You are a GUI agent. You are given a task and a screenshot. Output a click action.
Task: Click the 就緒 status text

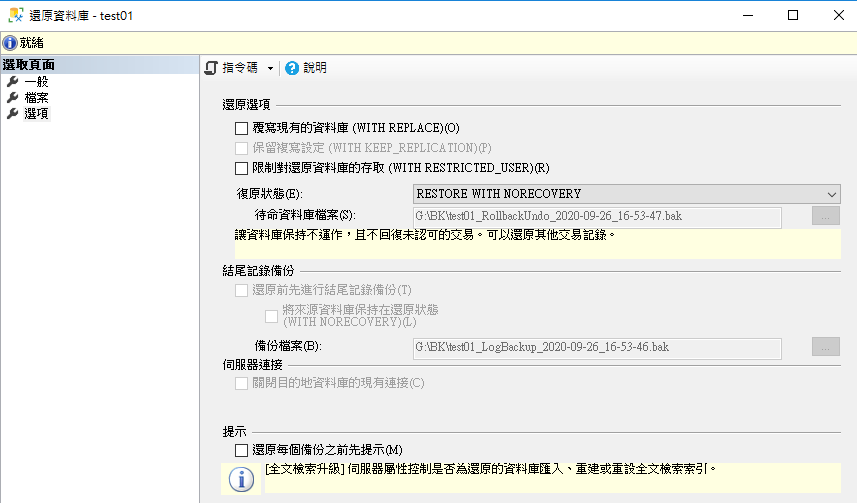pyautogui.click(x=32, y=43)
